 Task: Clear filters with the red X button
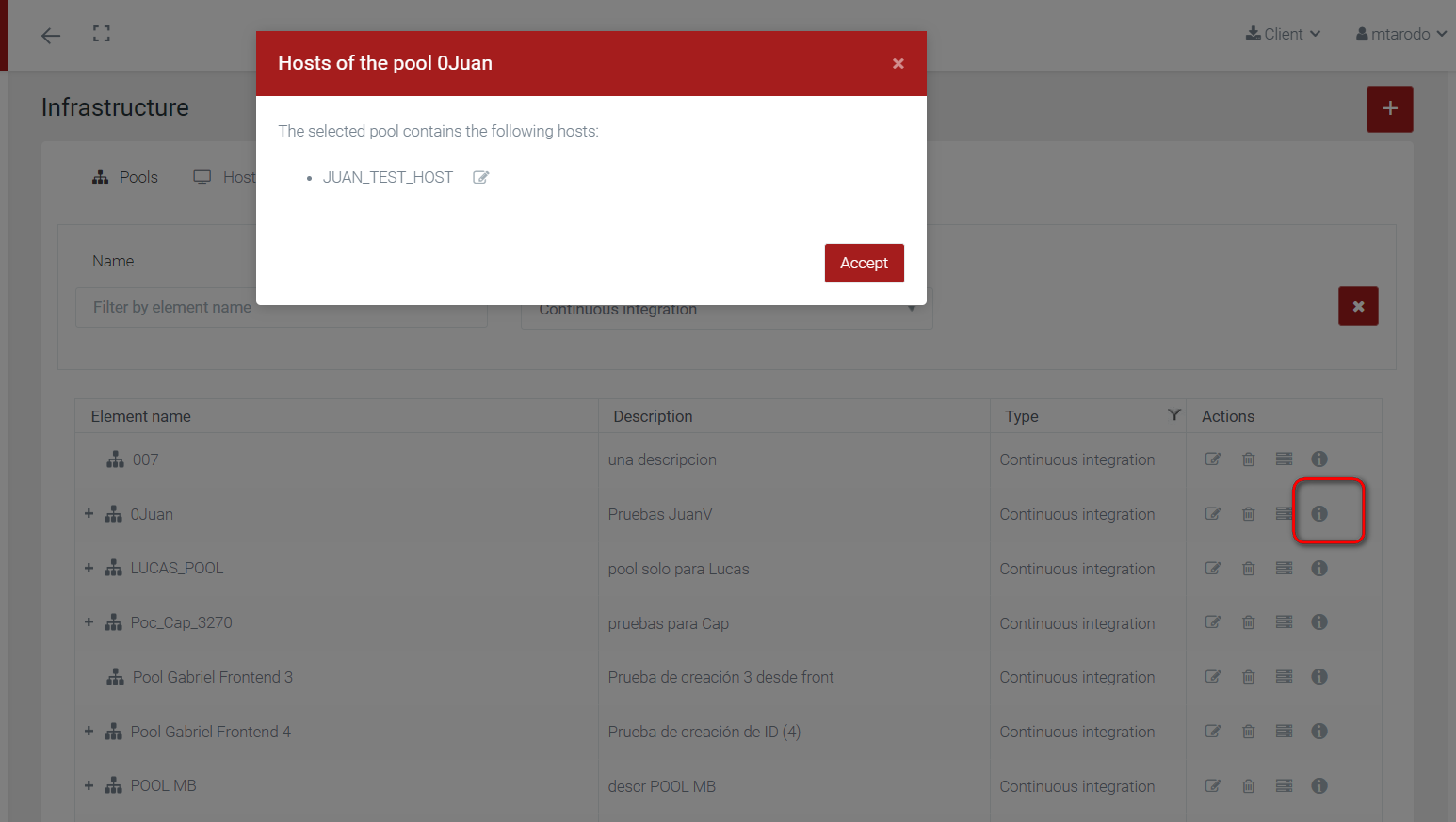coord(1357,306)
